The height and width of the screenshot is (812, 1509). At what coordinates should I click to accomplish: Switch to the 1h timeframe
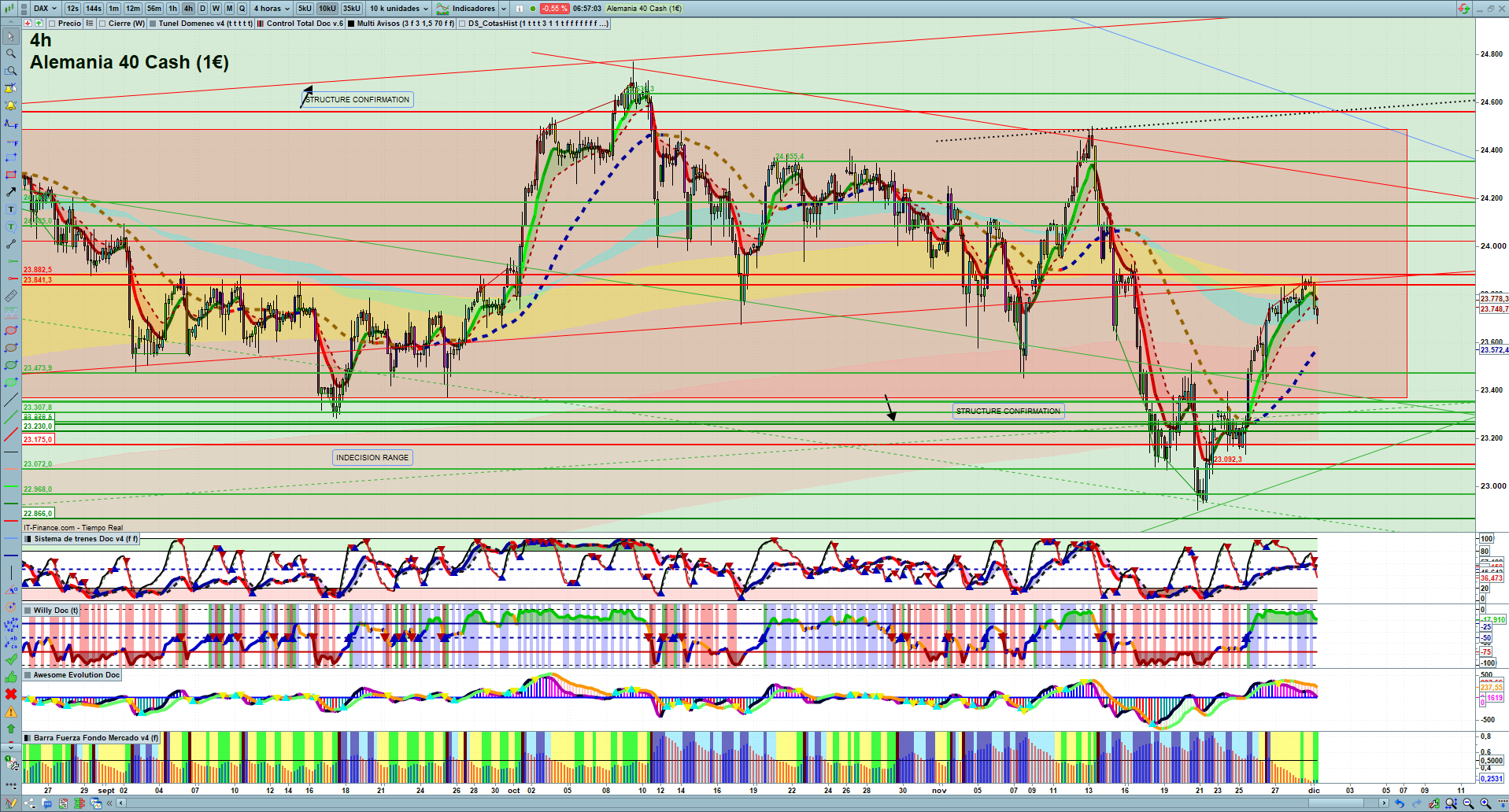[173, 9]
